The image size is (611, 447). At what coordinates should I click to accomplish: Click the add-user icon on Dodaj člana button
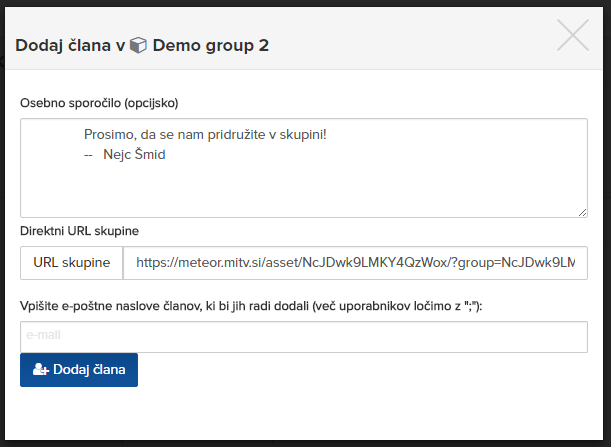41,369
